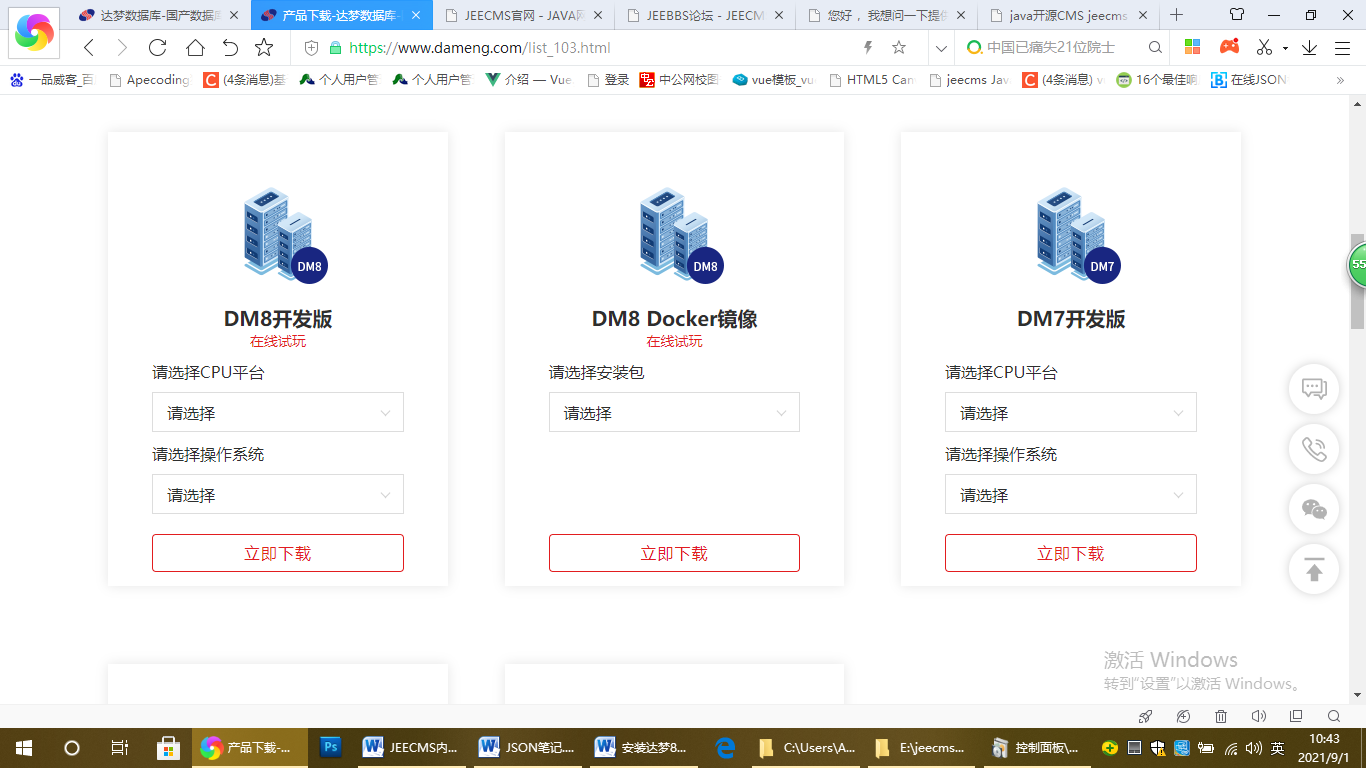Show more bookmarks with the overflow chevron

click(1340, 80)
